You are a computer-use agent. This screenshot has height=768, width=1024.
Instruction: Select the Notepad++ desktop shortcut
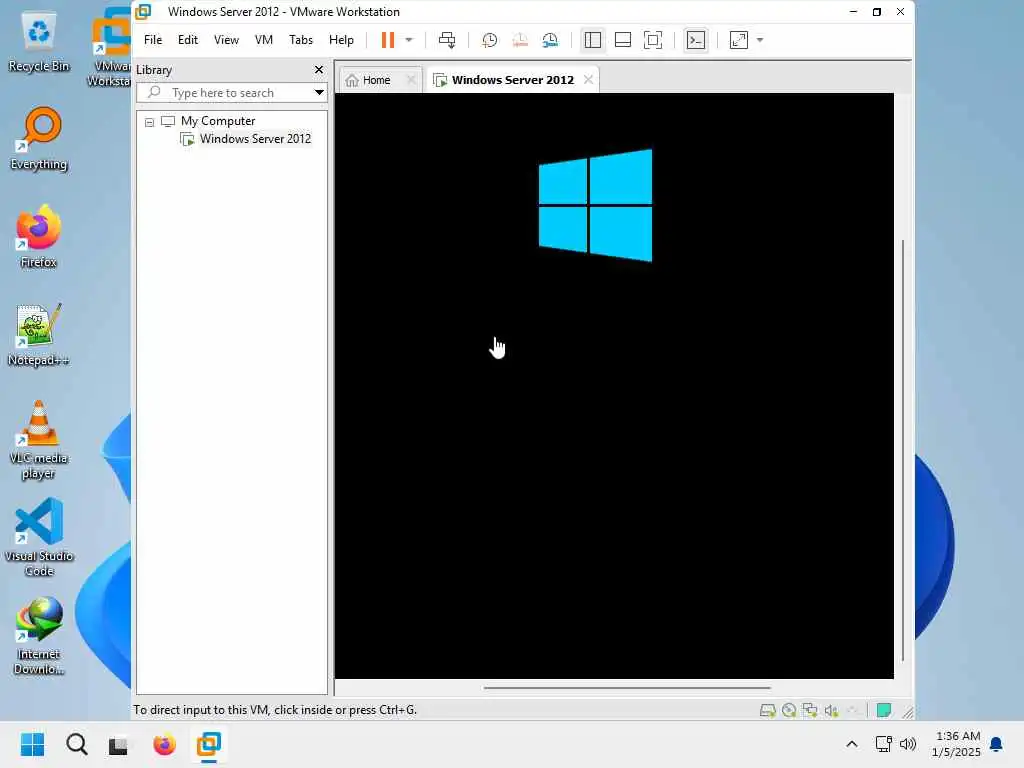coord(39,334)
